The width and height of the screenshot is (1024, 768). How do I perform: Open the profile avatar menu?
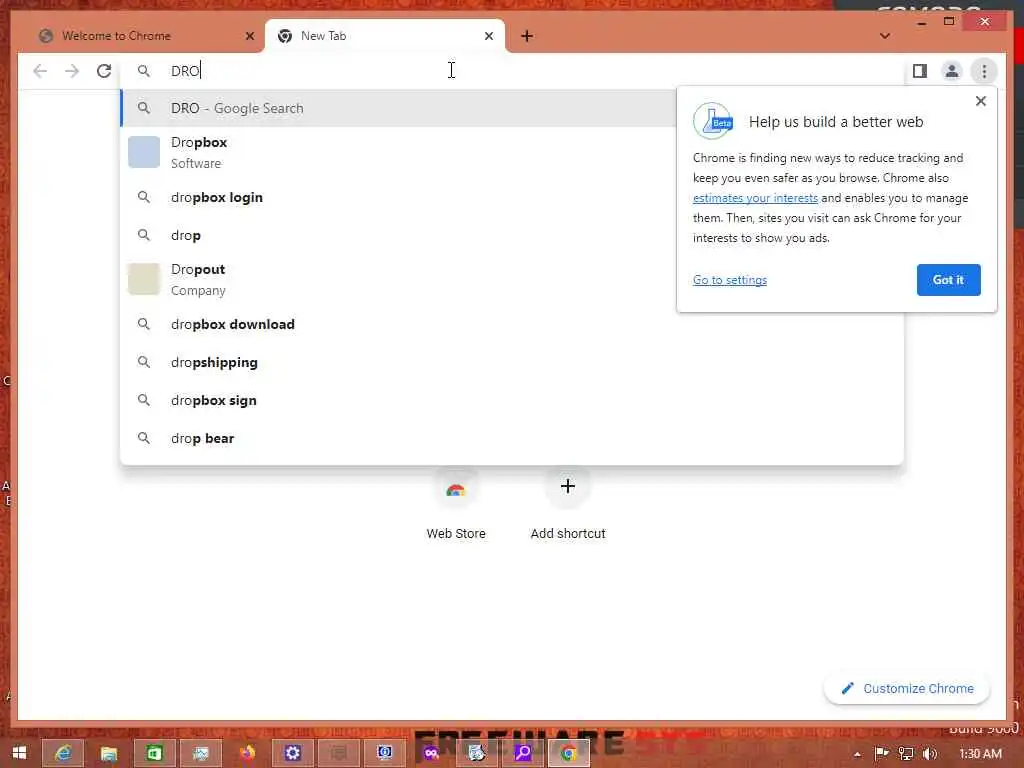point(952,71)
